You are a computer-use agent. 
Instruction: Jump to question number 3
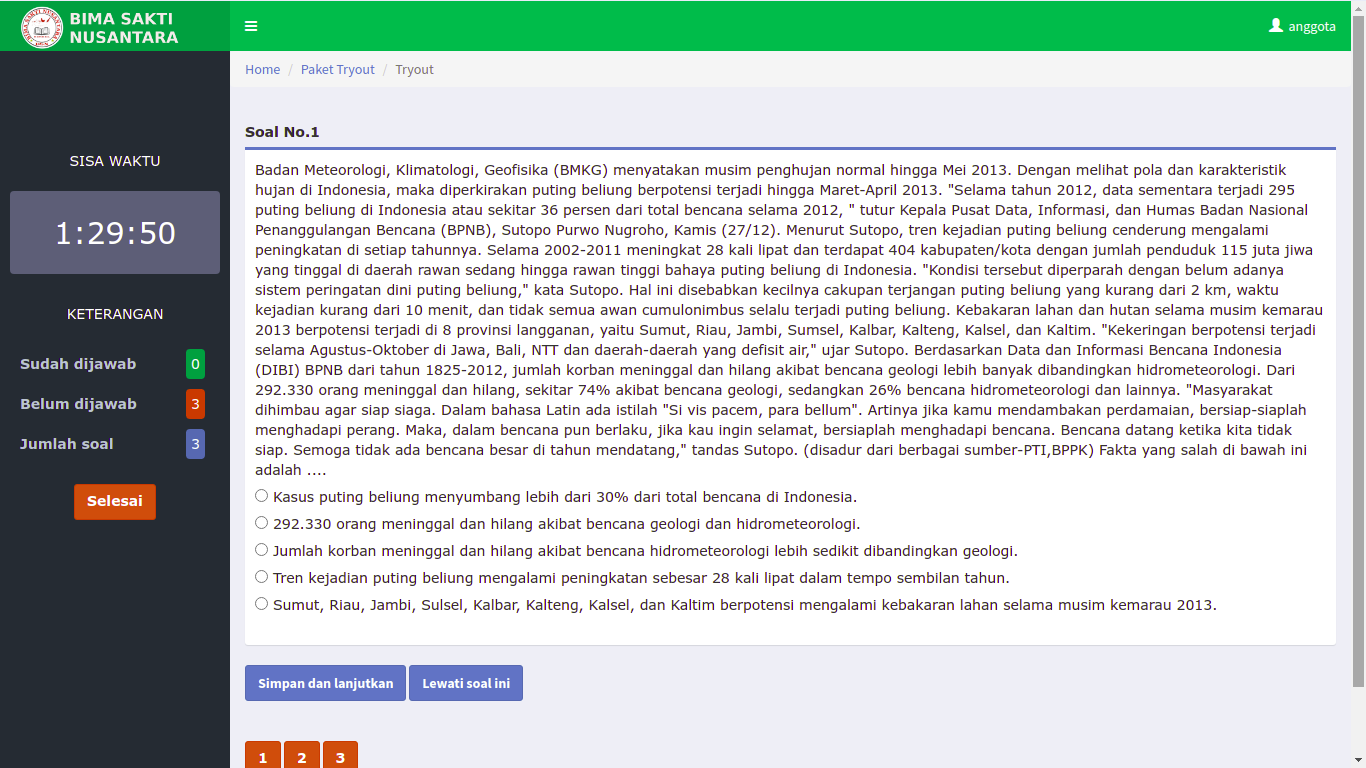[340, 757]
